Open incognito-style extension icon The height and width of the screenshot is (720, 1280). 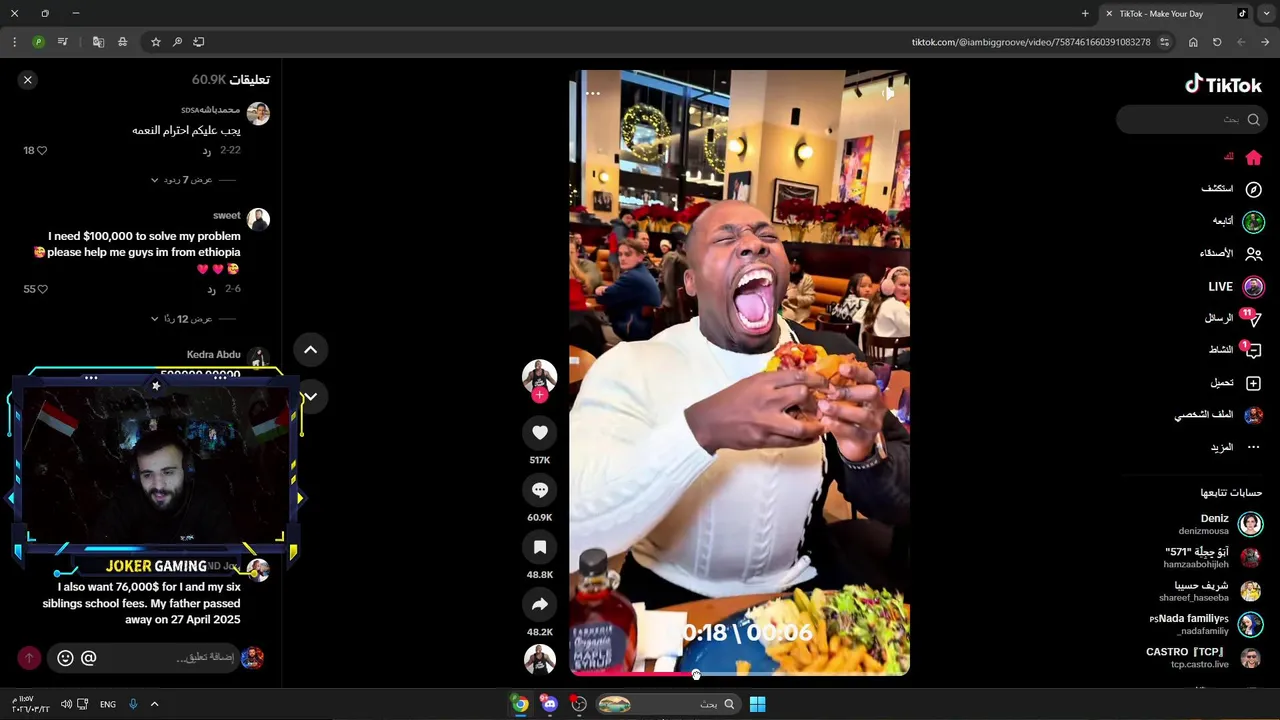click(x=122, y=42)
